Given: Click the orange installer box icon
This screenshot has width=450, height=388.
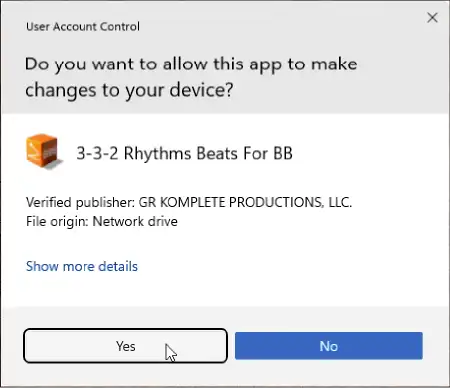Looking at the screenshot, I should 44,152.
